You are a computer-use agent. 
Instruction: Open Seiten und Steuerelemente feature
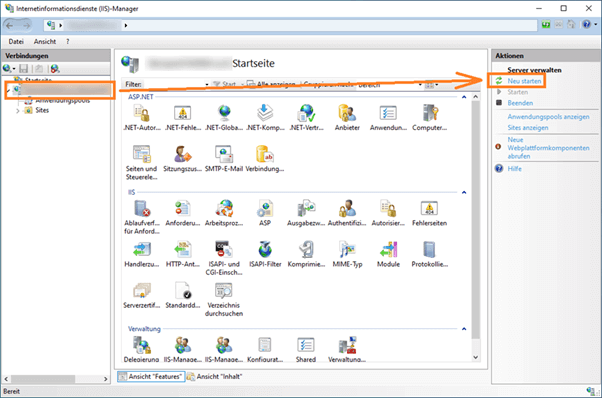tap(142, 163)
